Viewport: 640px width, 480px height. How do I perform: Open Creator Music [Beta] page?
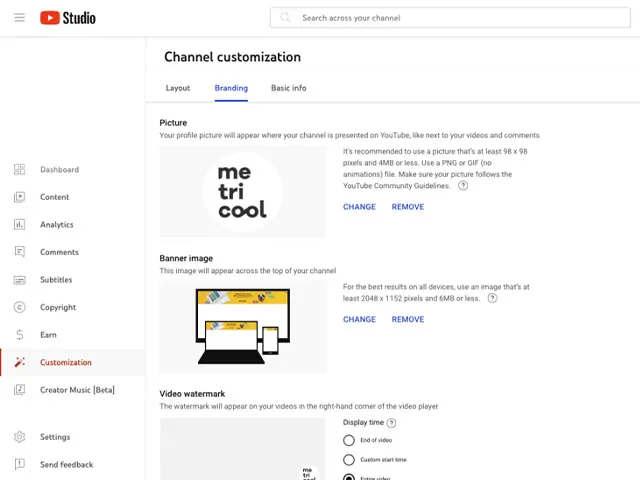[77, 390]
